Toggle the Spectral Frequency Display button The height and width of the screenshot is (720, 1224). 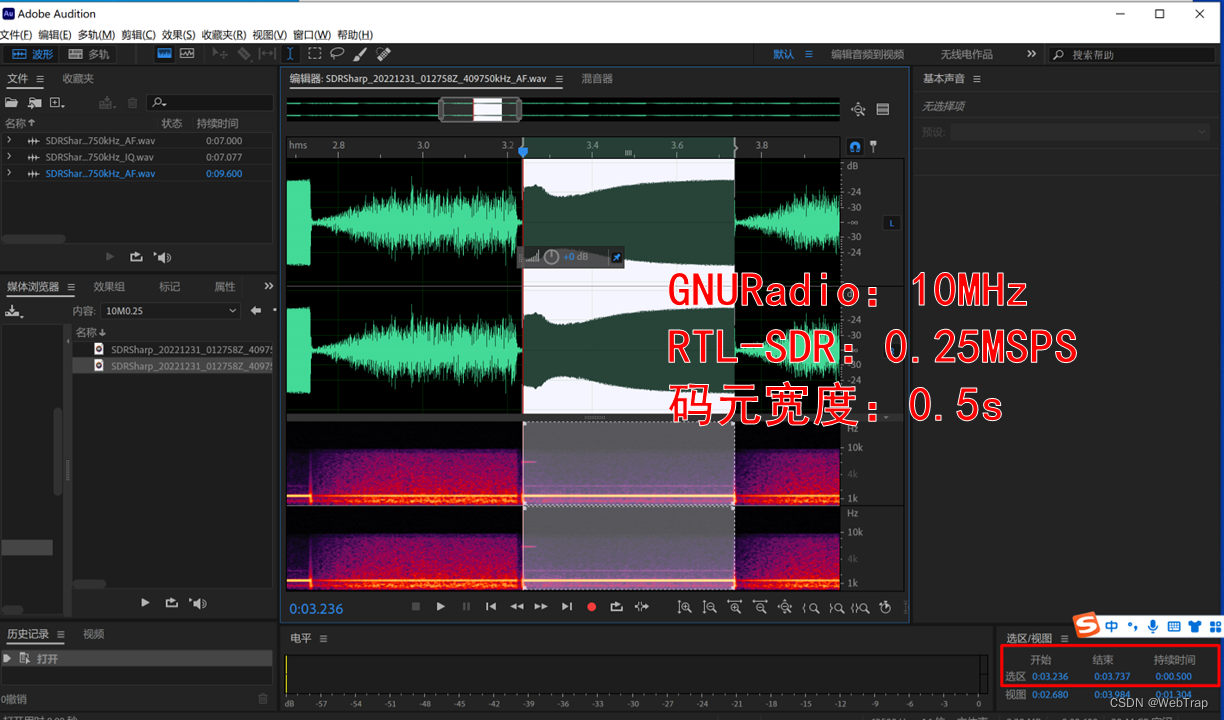(x=165, y=54)
